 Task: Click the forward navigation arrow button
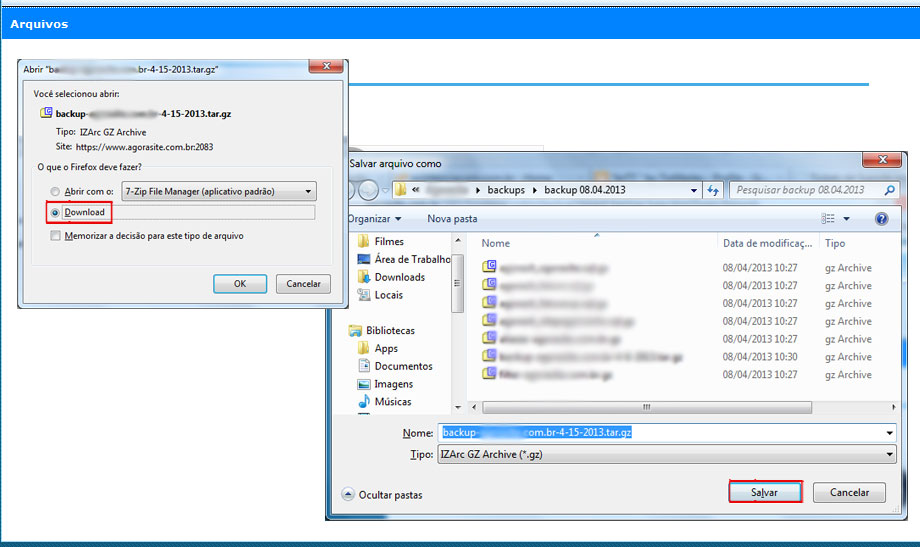[x=368, y=190]
